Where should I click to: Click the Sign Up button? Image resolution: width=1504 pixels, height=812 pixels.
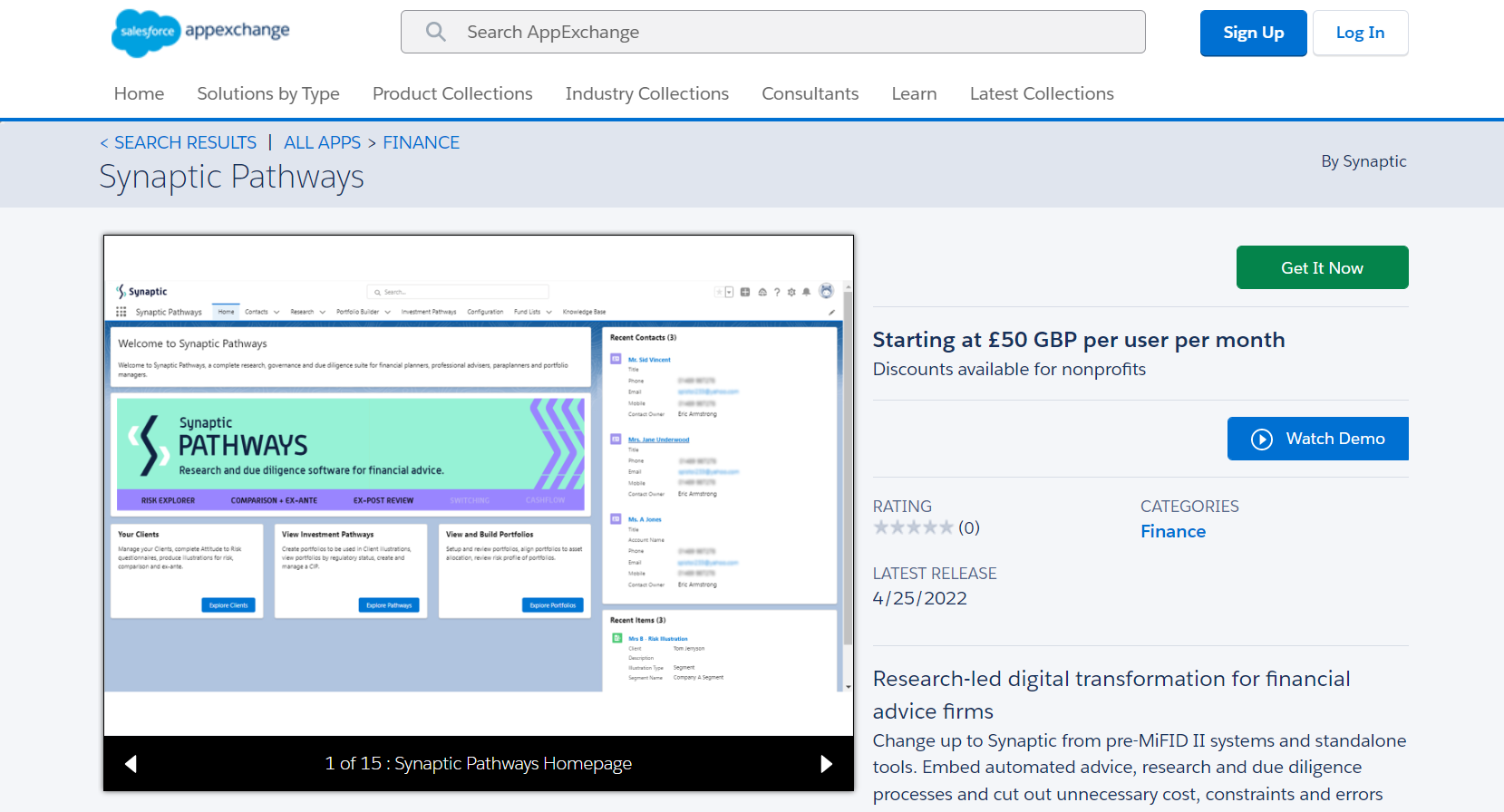(x=1253, y=34)
